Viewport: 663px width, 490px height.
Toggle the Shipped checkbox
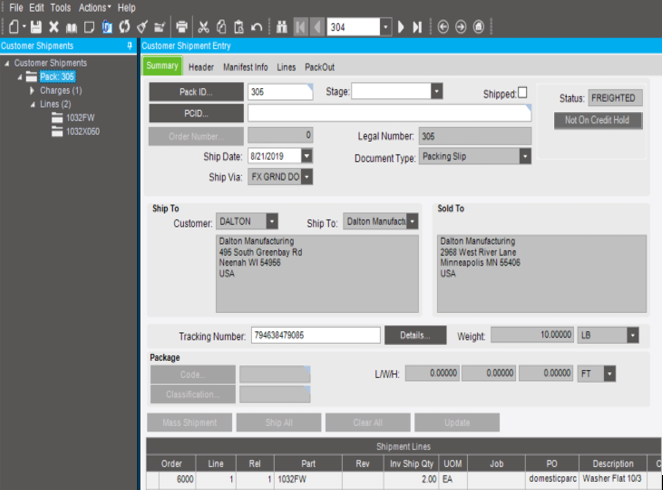coord(523,93)
